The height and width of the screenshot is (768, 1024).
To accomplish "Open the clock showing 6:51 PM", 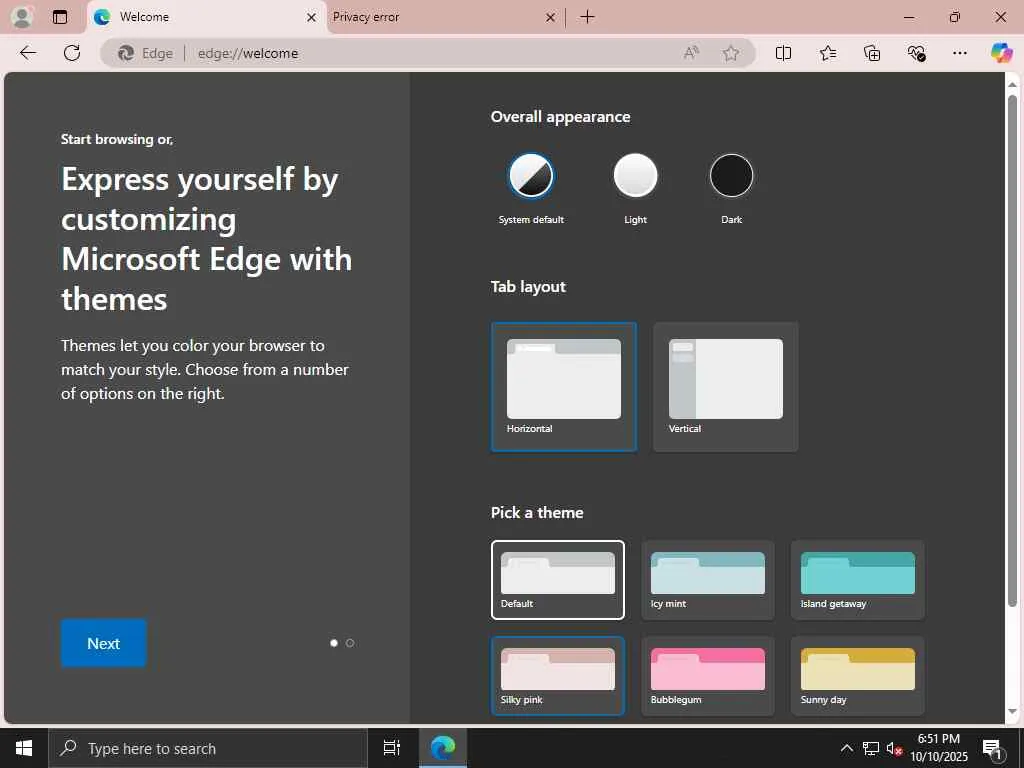I will (x=939, y=748).
